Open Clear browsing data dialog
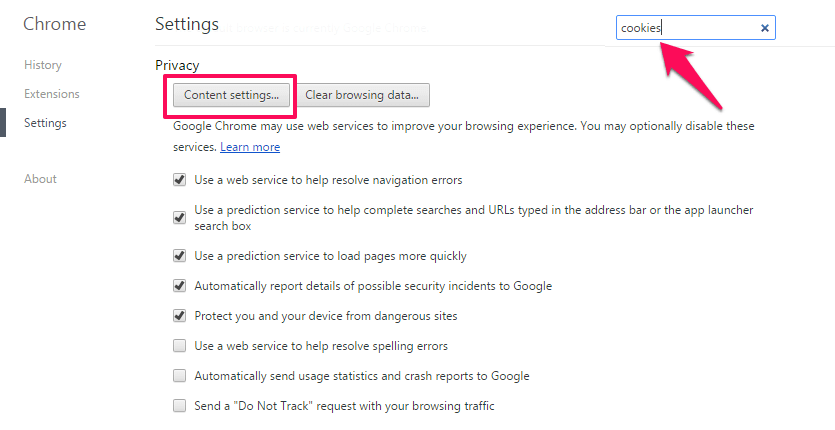The height and width of the screenshot is (430, 835). point(362,95)
